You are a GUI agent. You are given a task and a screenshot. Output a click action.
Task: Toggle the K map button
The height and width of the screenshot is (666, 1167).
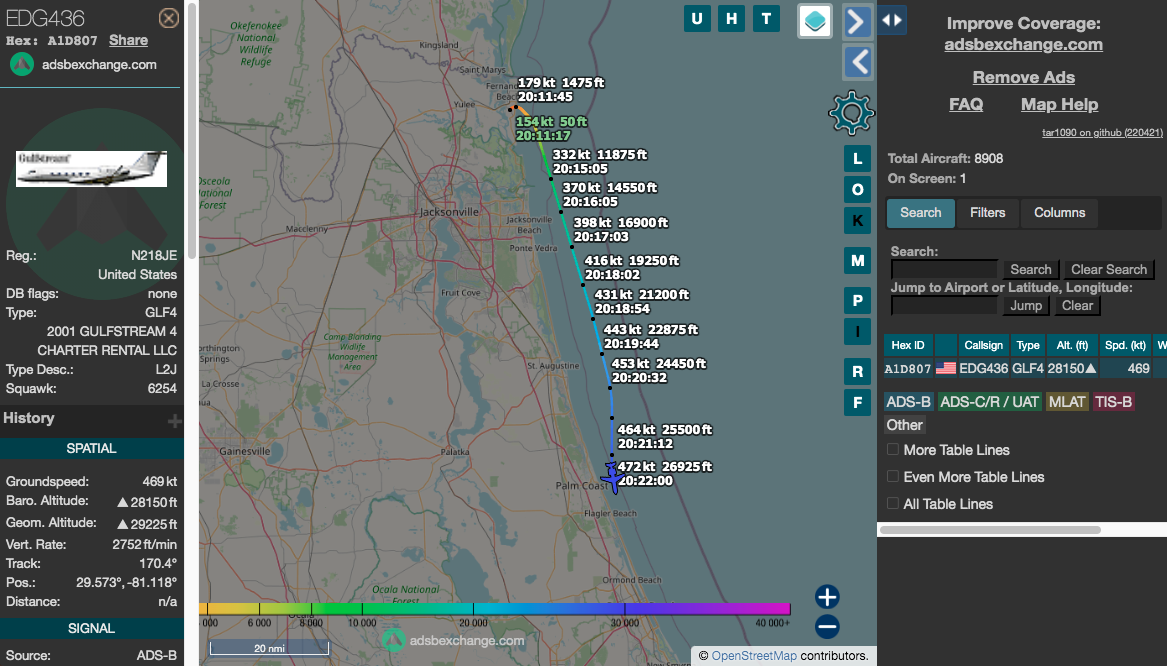pos(857,221)
